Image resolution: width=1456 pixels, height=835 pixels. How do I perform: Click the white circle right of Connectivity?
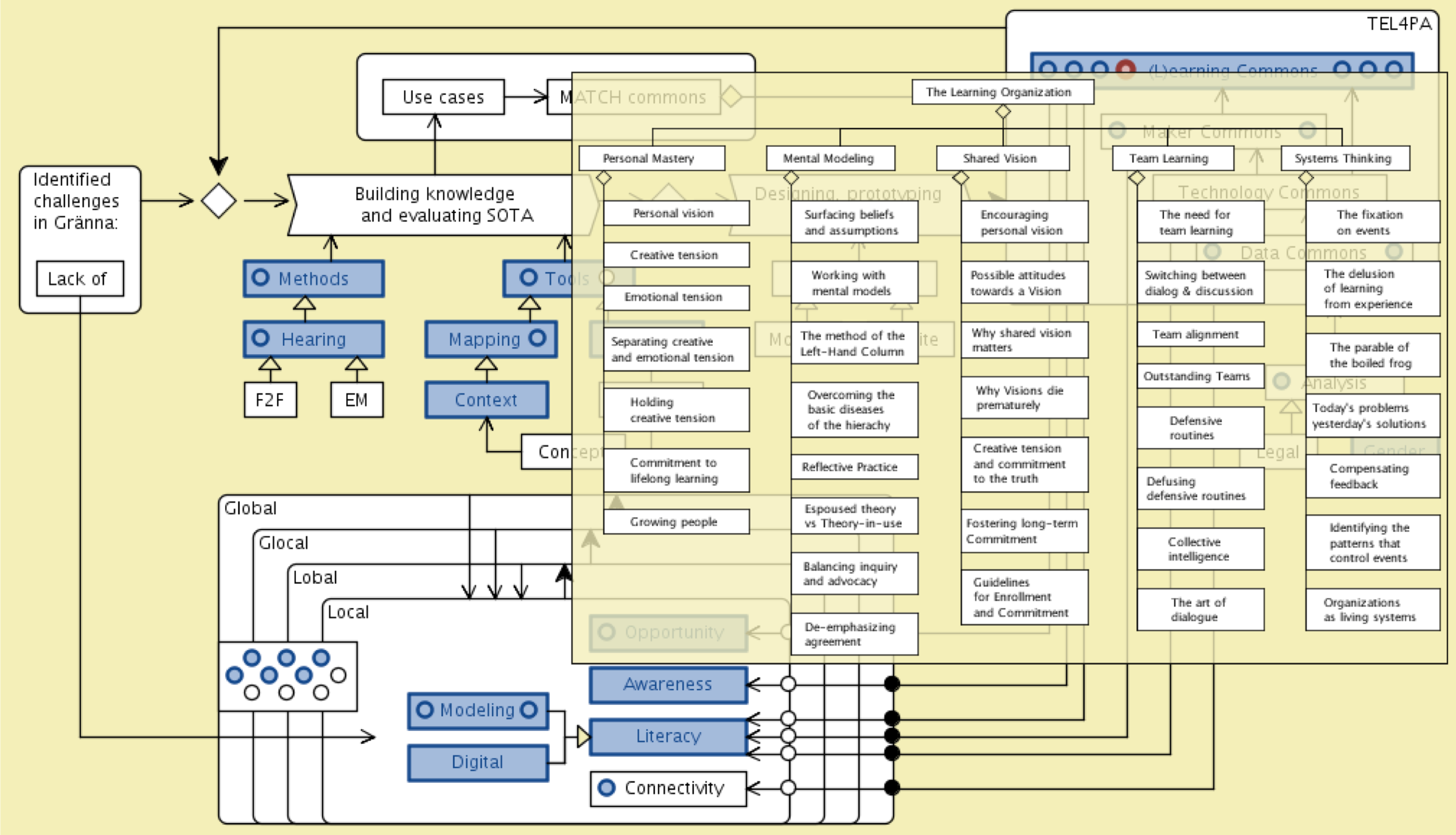(788, 788)
